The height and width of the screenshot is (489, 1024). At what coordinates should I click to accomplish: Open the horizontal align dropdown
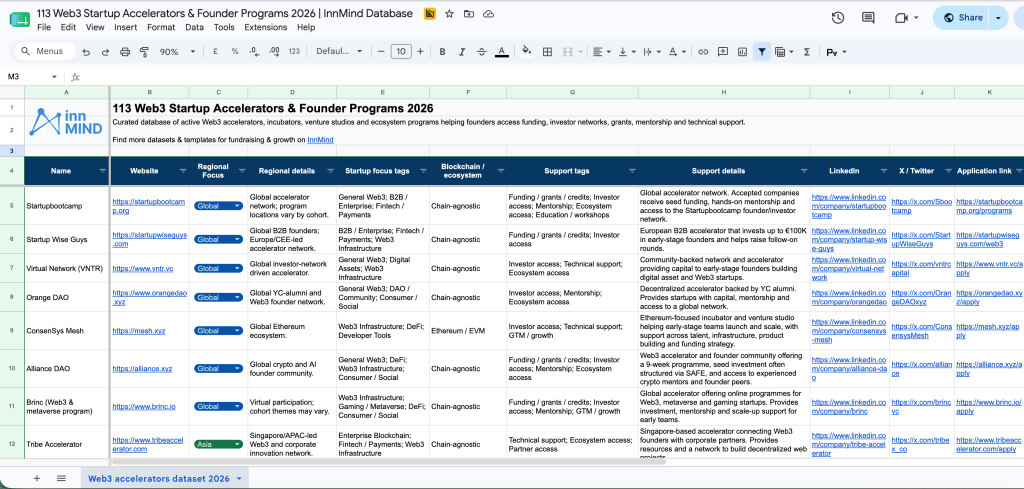601,52
